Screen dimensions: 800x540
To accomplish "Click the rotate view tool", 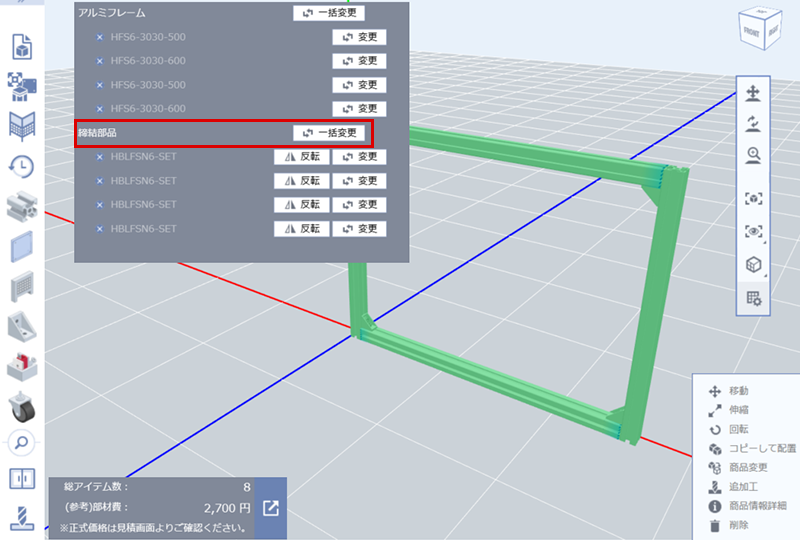I will [x=753, y=124].
